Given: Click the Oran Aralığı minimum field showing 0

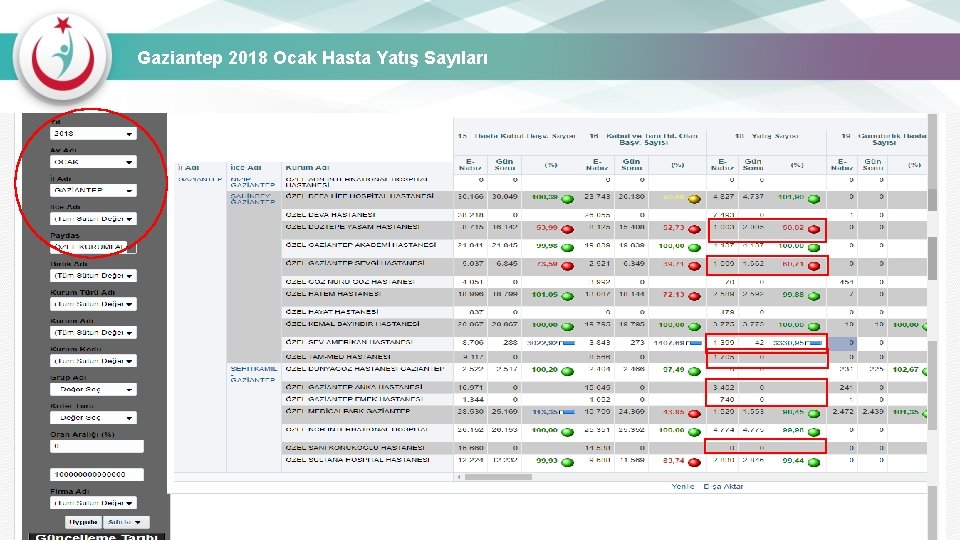Looking at the screenshot, I should pyautogui.click(x=97, y=446).
